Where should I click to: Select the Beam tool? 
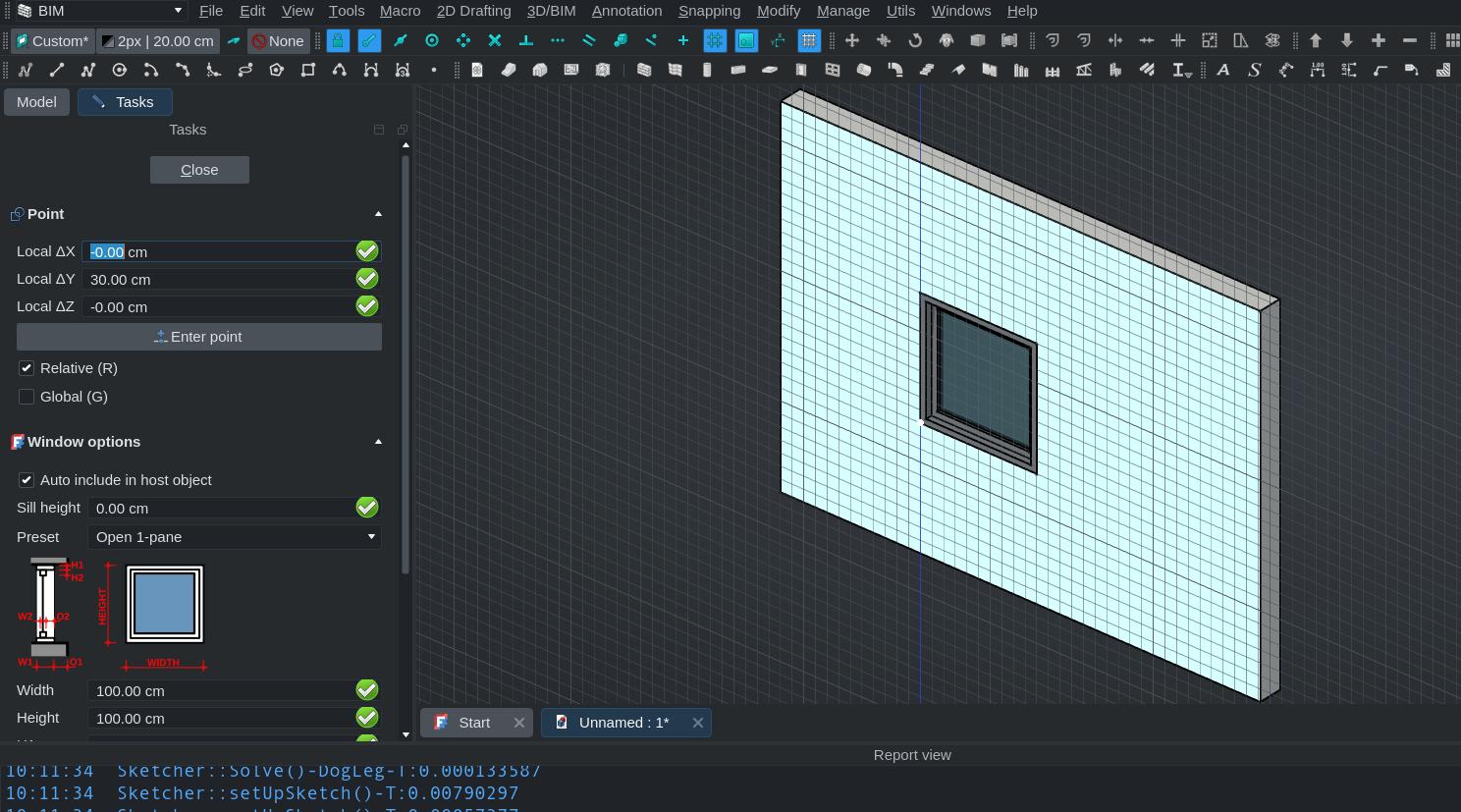[738, 70]
